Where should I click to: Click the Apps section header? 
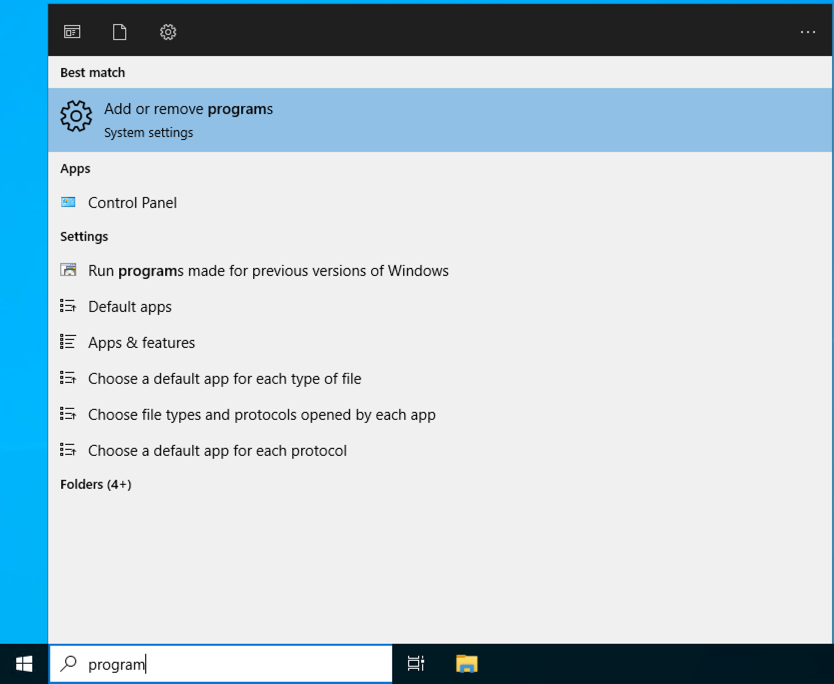click(x=75, y=169)
